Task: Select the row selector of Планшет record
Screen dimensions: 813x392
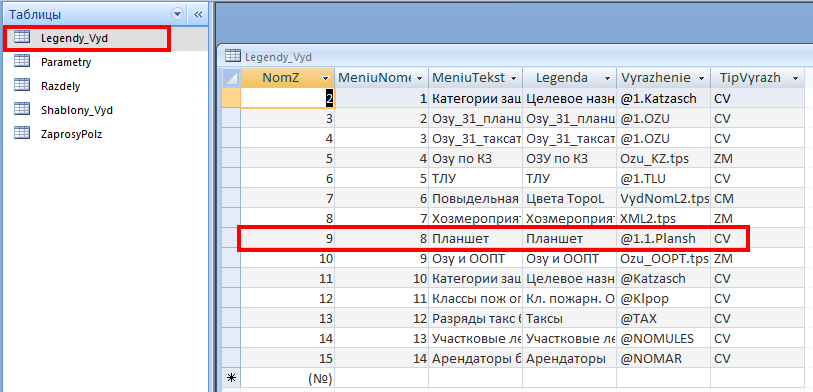Action: tap(231, 239)
